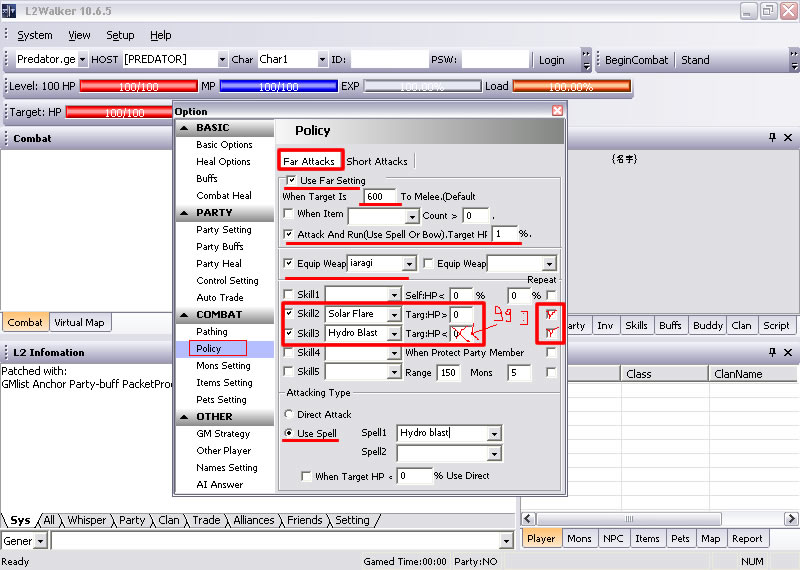Image resolution: width=800 pixels, height=570 pixels.
Task: Select the Direct Attack radio button
Action: coord(289,414)
